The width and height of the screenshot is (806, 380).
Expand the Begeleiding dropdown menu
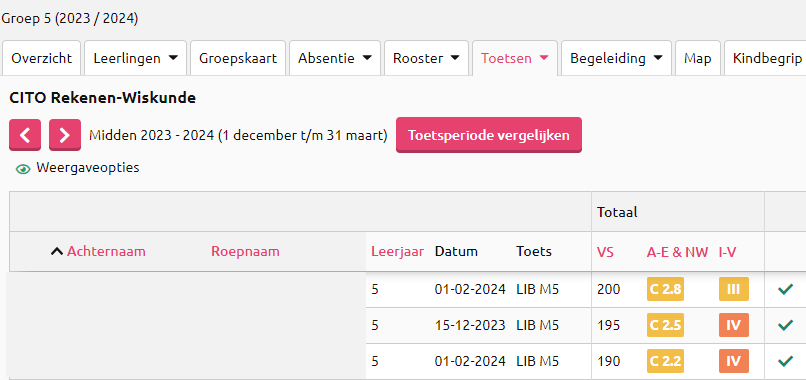point(616,58)
